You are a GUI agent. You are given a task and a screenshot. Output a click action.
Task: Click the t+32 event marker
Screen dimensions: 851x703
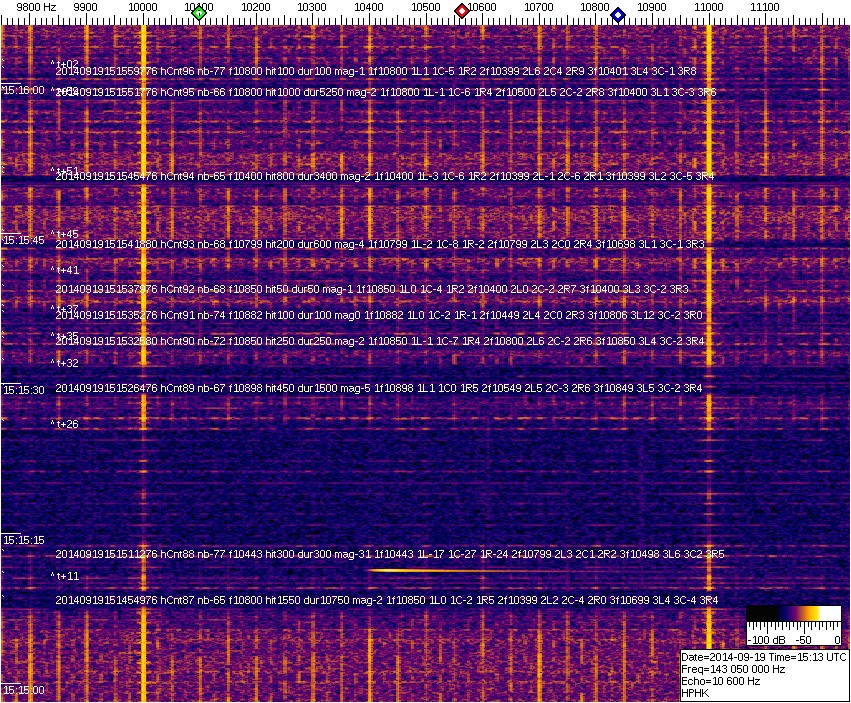[x=66, y=364]
